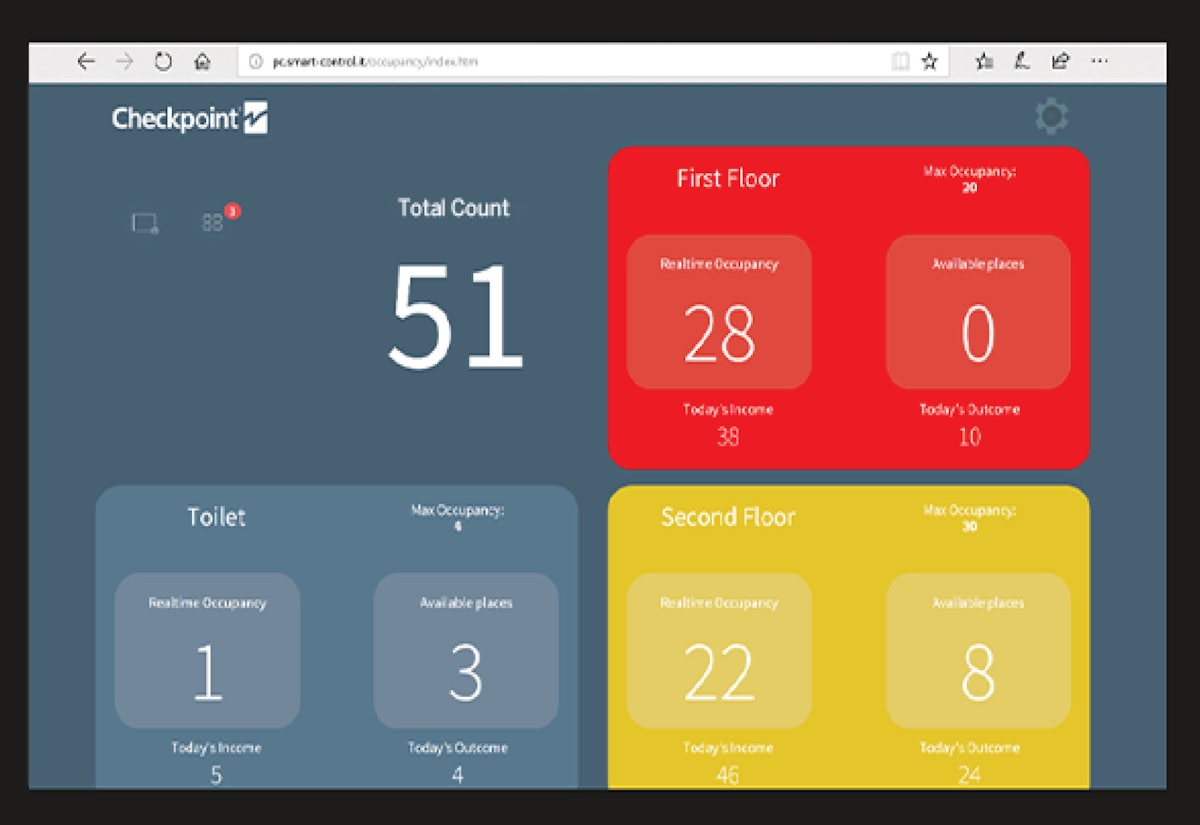This screenshot has width=1200, height=825.
Task: Open the favorites hub list
Action: pos(984,62)
